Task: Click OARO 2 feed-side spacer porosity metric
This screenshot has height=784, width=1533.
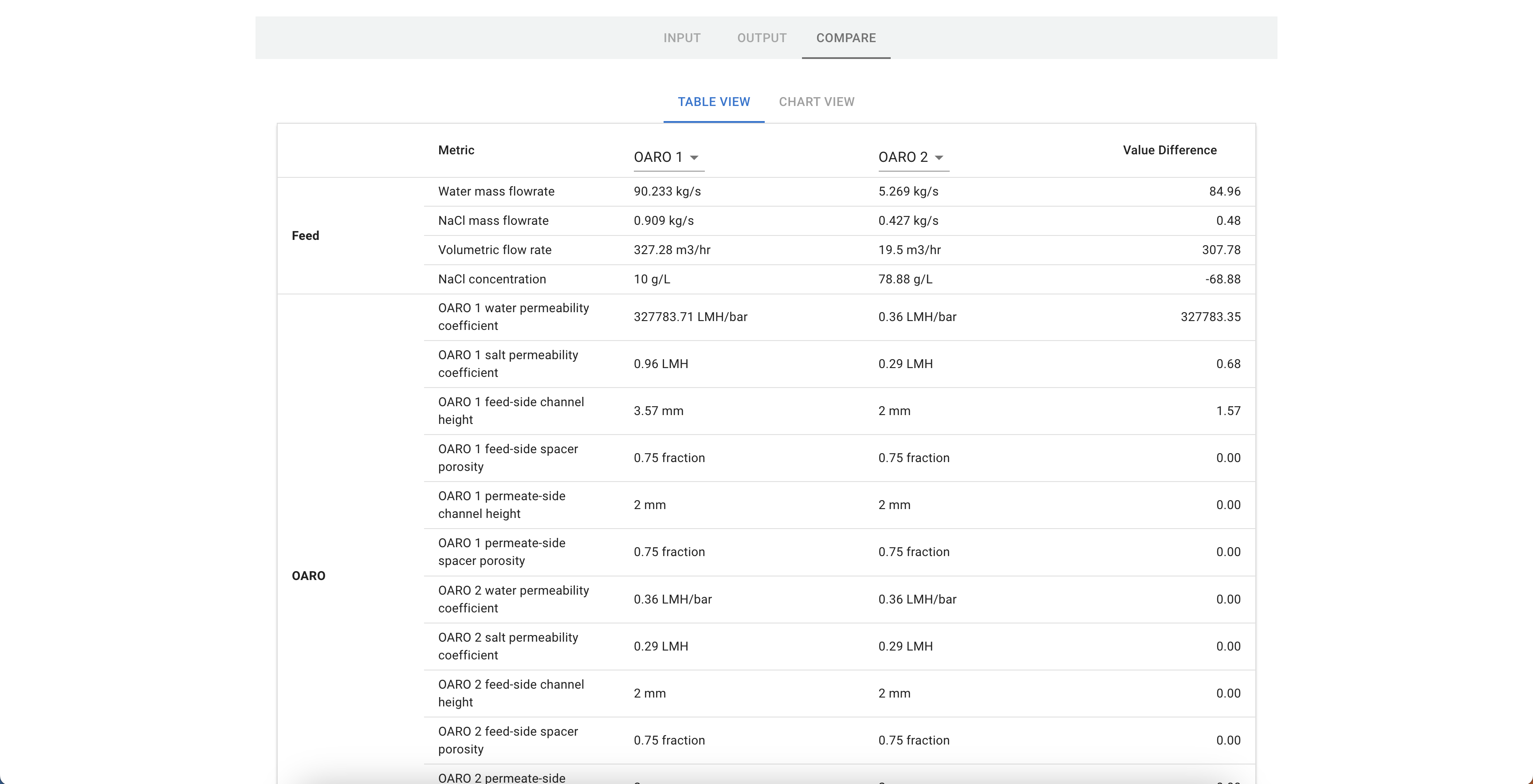Action: (x=508, y=741)
